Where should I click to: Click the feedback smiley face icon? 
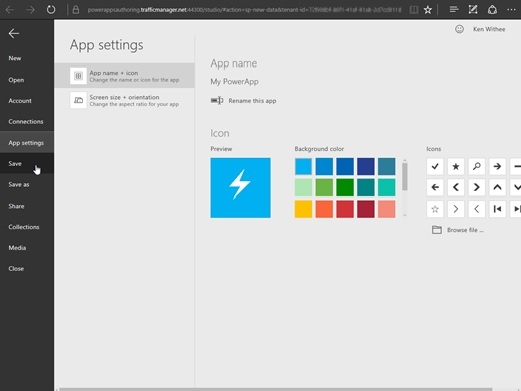[459, 29]
